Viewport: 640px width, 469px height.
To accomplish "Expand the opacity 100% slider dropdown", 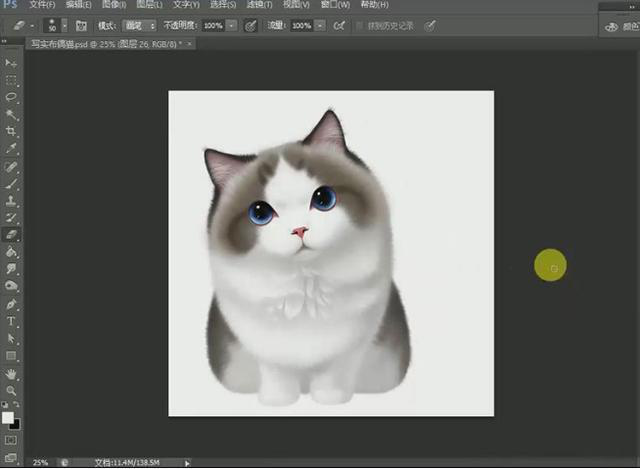I will (x=232, y=25).
